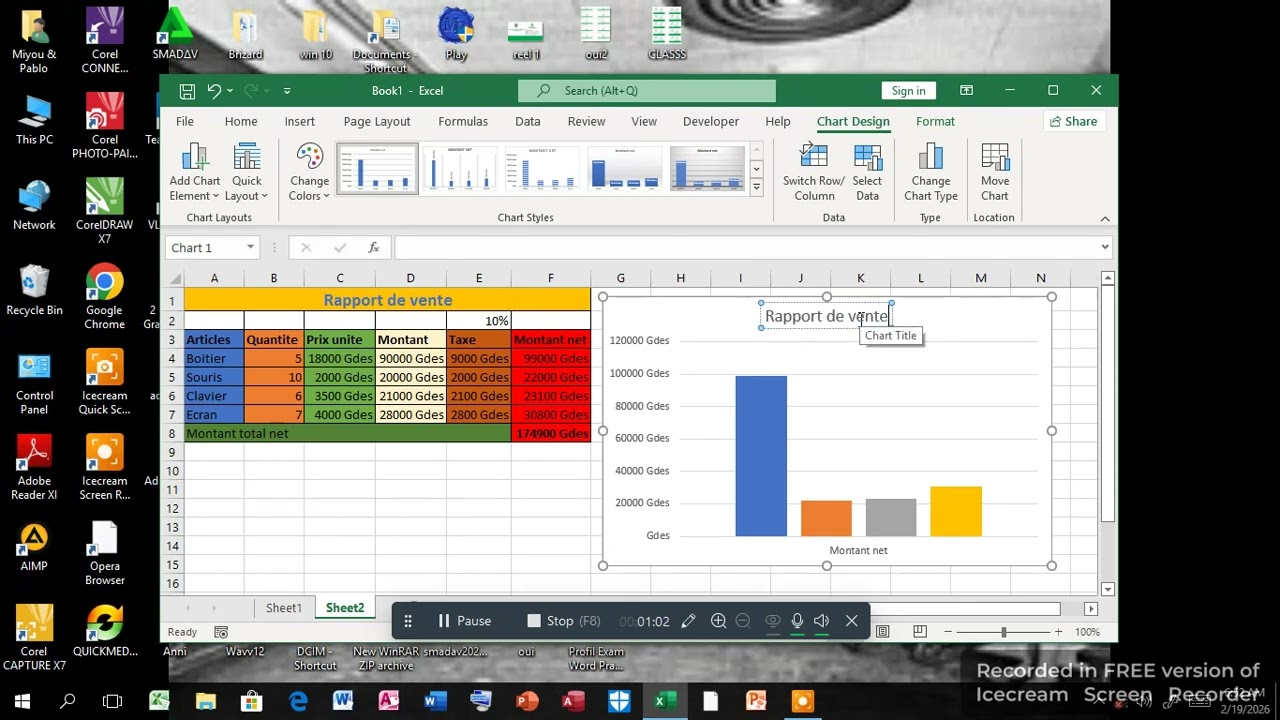Switch to Page Break Preview view

pyautogui.click(x=919, y=632)
